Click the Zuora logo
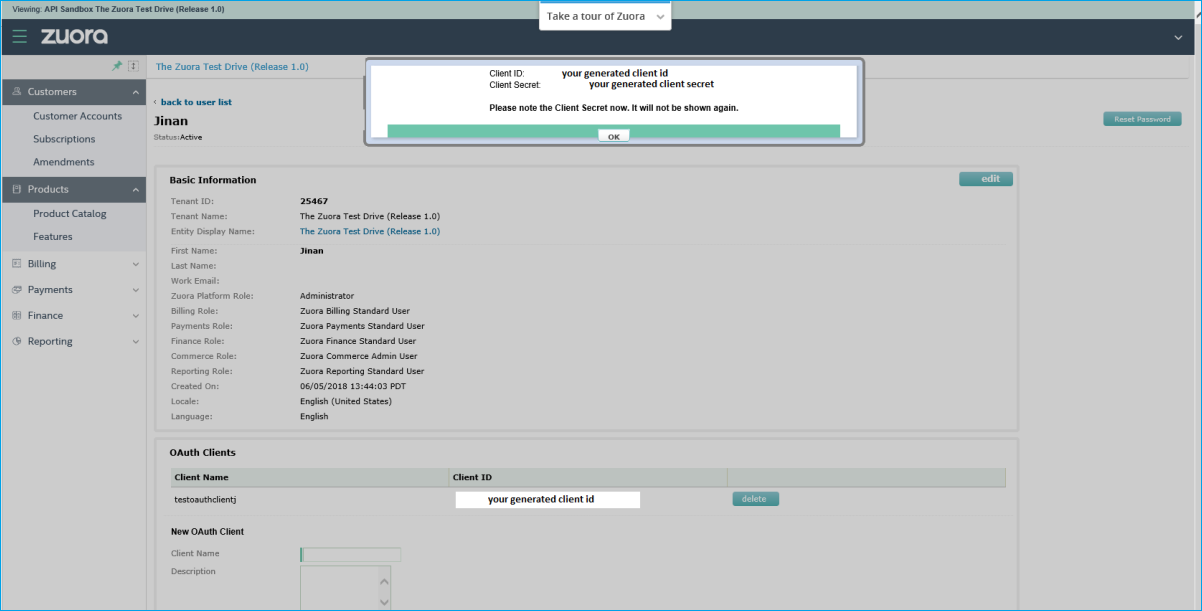Screen dimensions: 1202x611 pos(74,37)
